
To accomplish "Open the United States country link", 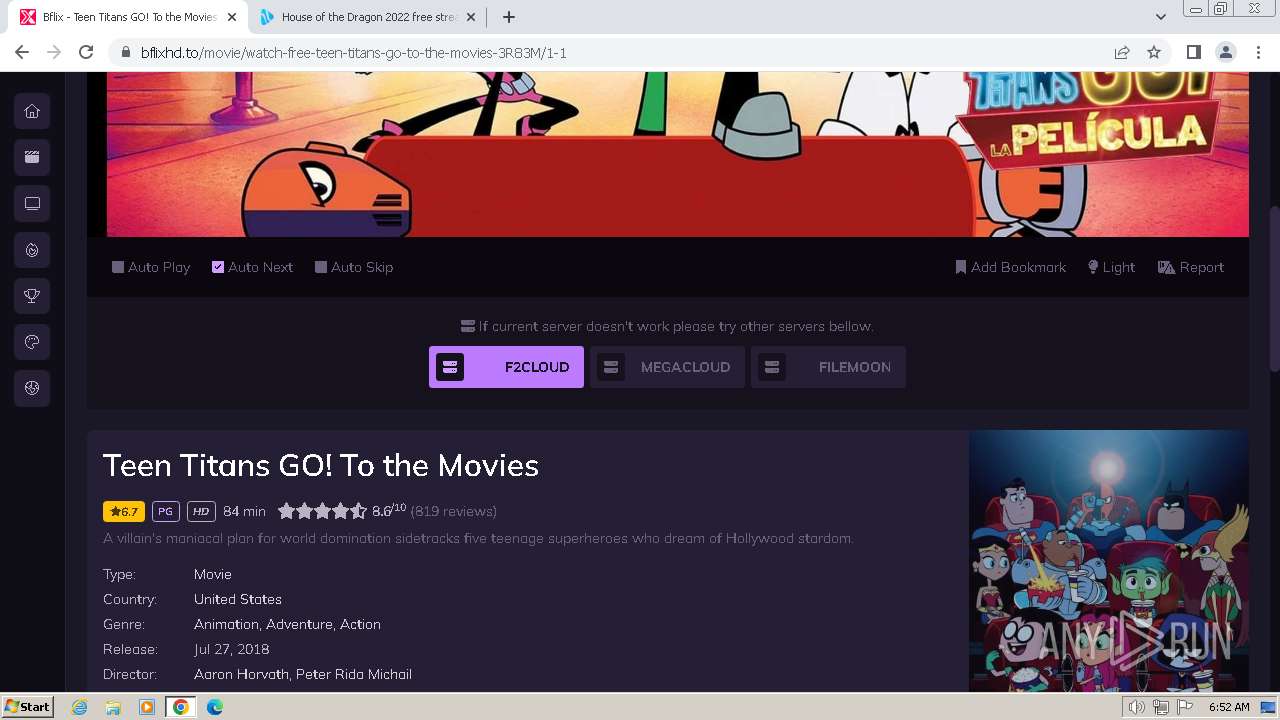I will [x=238, y=599].
